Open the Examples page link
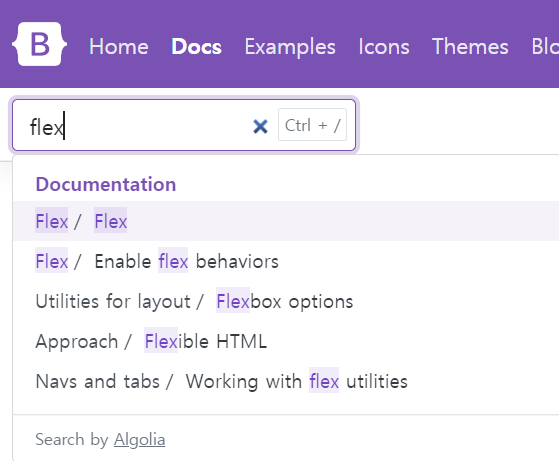Viewport: 559px width, 461px height. tap(290, 47)
